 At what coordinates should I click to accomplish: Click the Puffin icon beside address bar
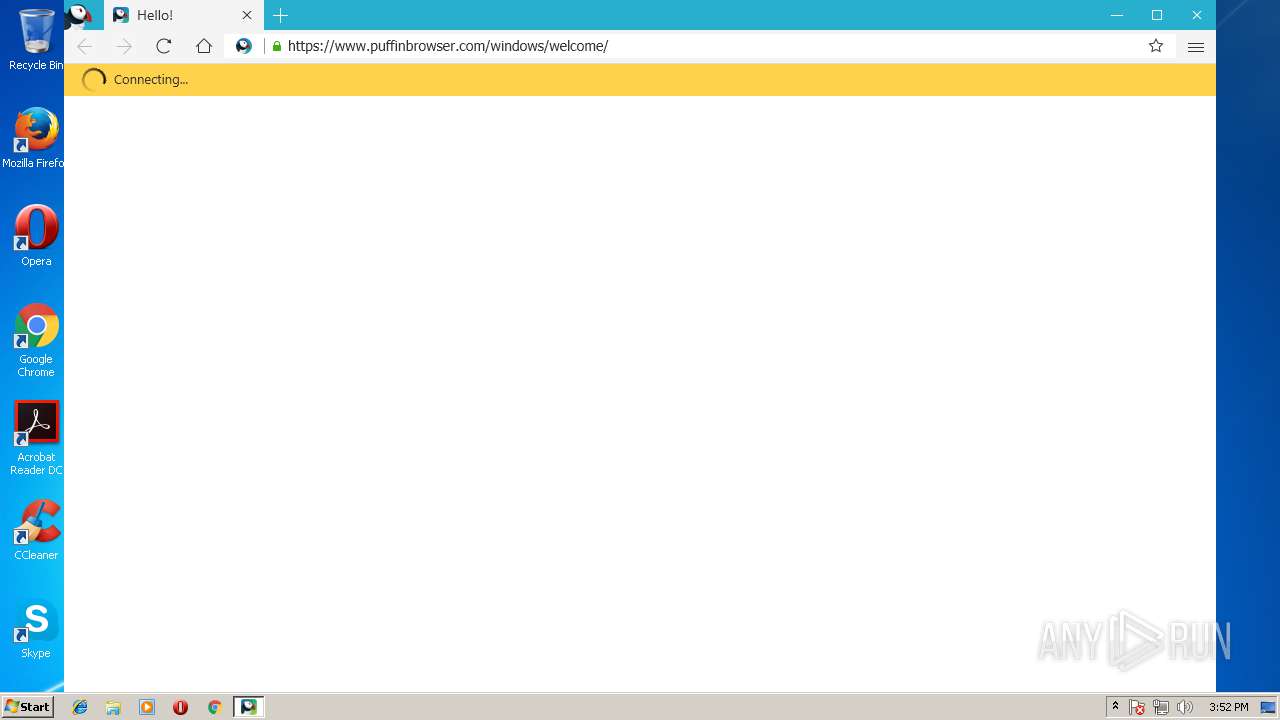pyautogui.click(x=243, y=46)
